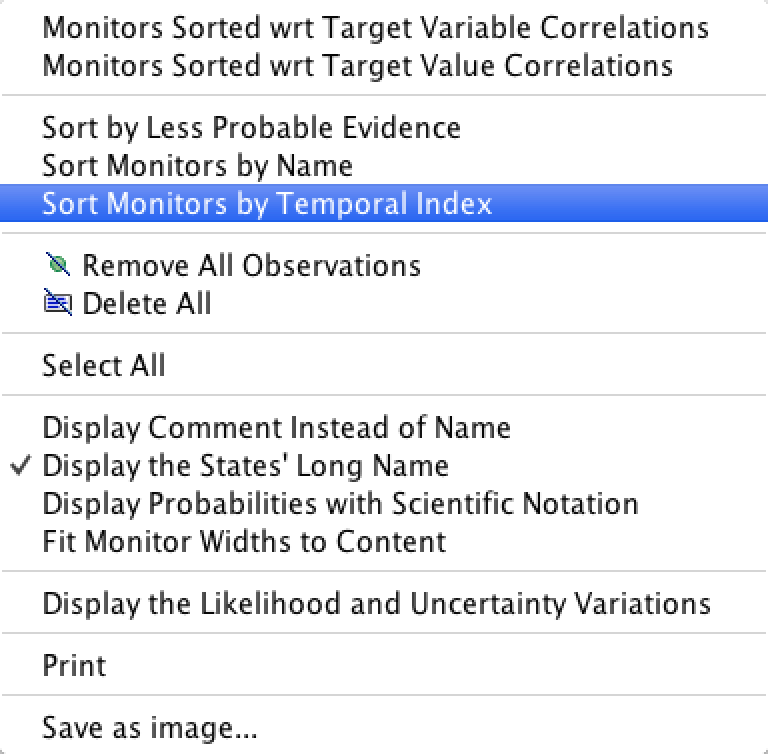Click the Remove All Observations leaf icon
The height and width of the screenshot is (754, 768).
[x=58, y=265]
